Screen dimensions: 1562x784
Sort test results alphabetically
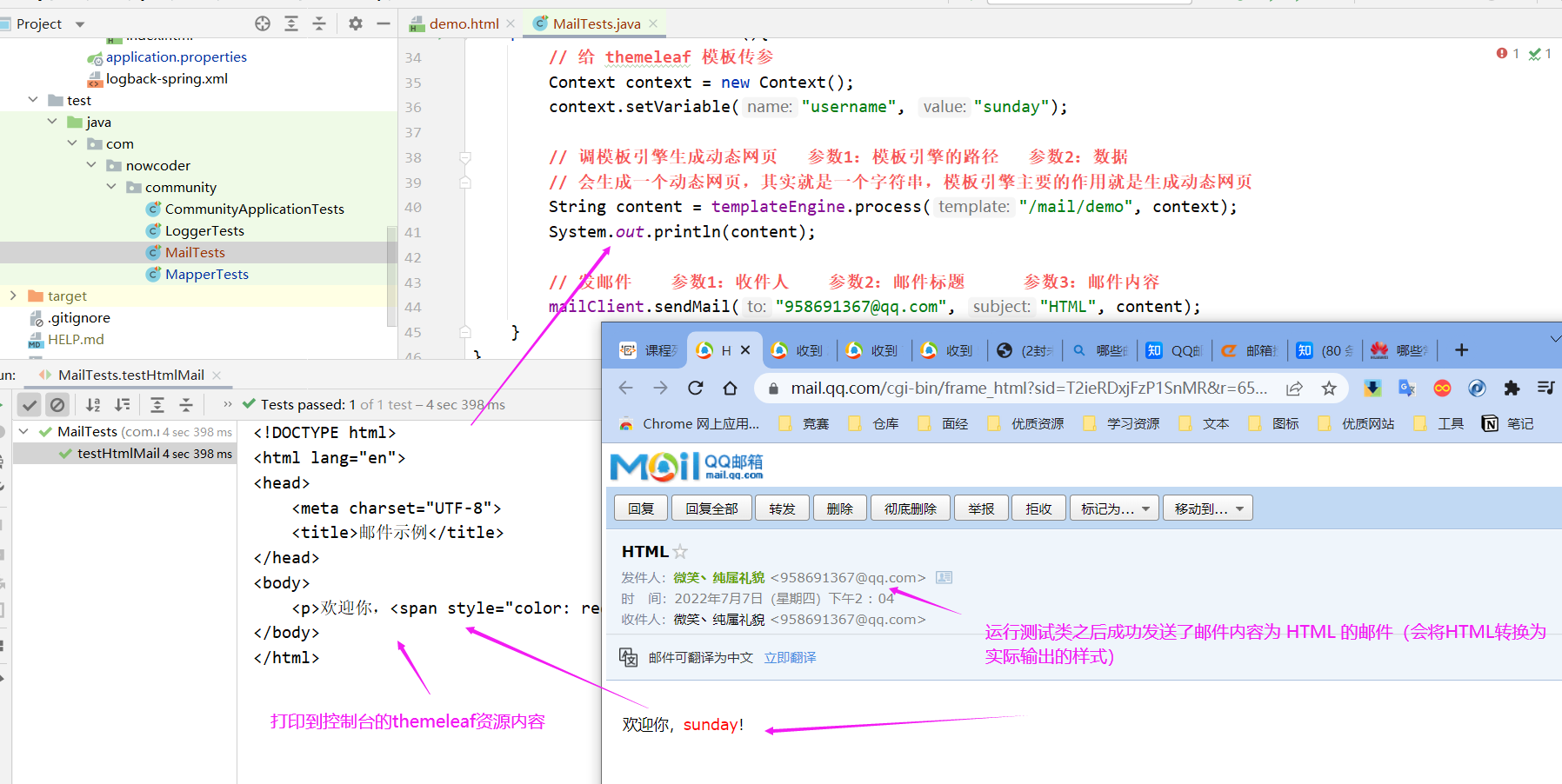(x=93, y=404)
